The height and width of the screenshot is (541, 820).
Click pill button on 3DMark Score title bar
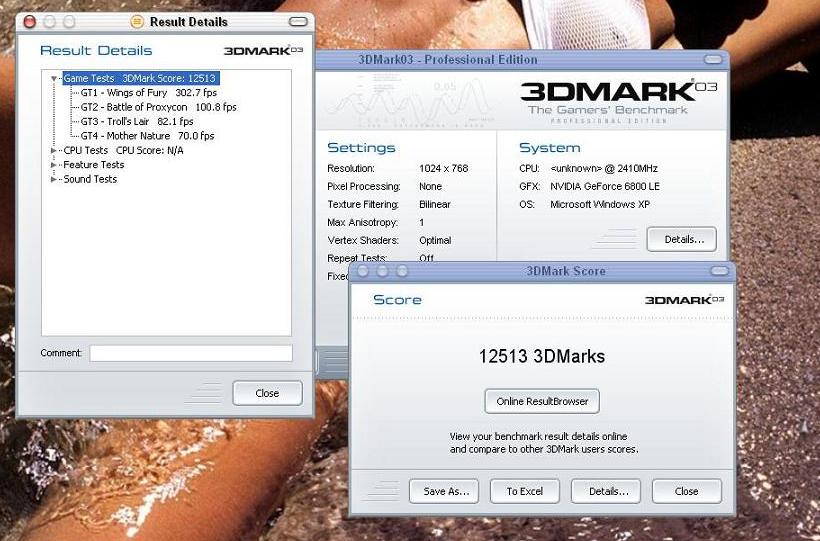coord(720,271)
